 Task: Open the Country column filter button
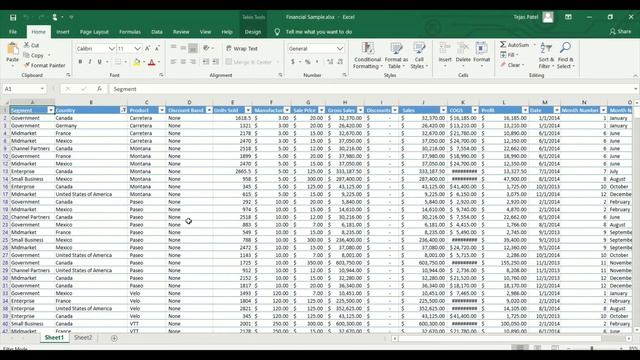pos(123,110)
